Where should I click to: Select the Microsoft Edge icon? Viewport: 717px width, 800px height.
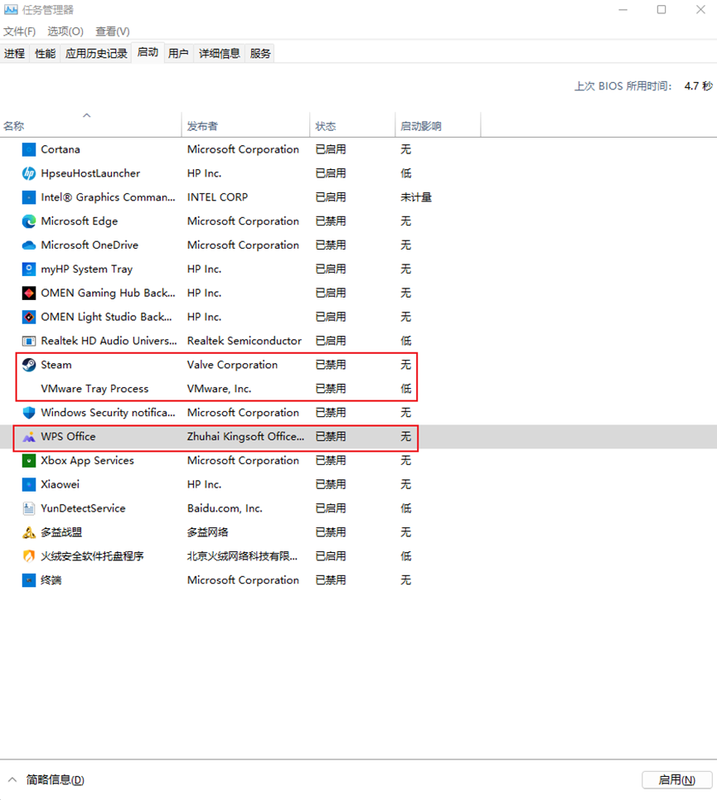click(29, 221)
